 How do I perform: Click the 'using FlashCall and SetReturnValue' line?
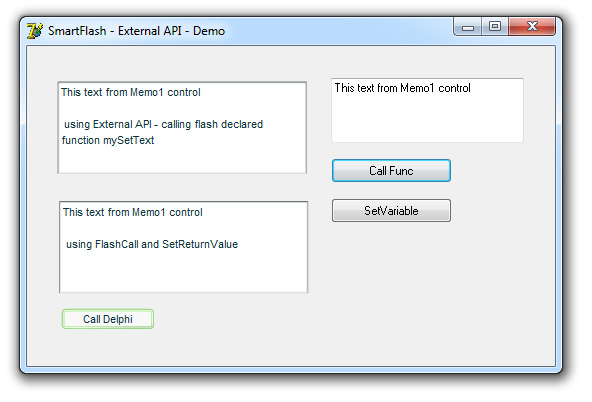pyautogui.click(x=152, y=244)
